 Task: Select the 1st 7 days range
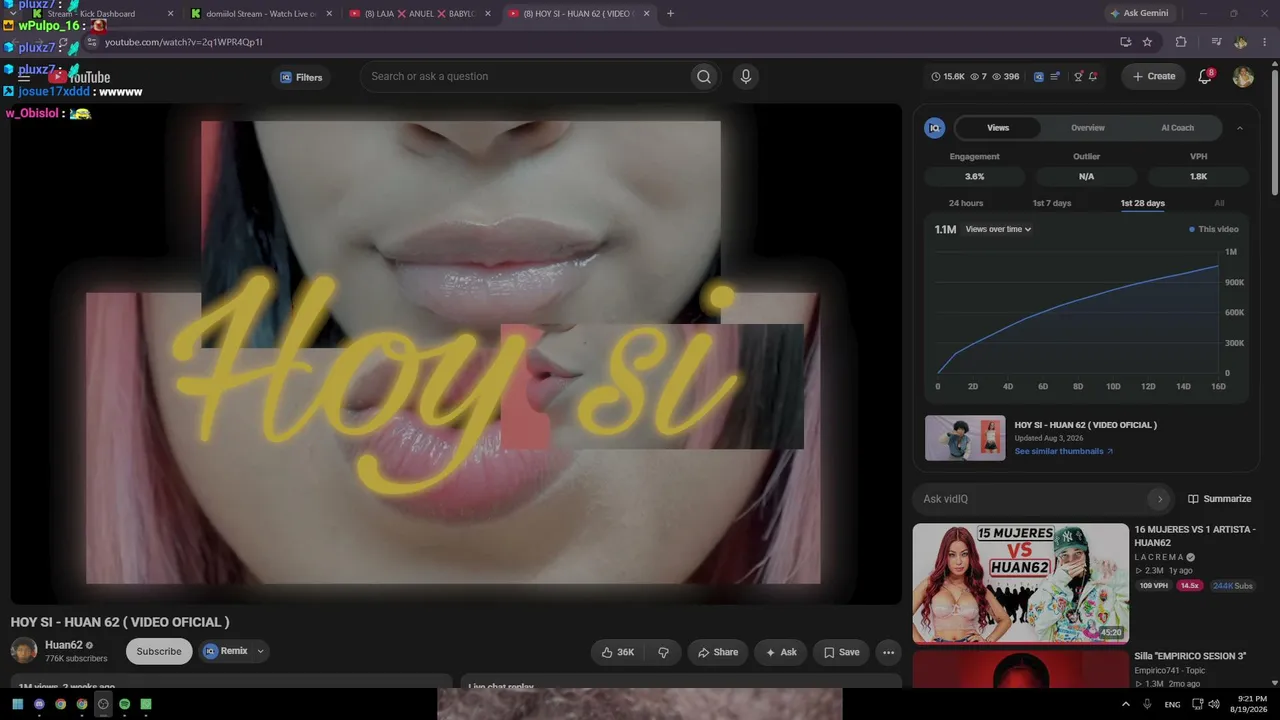pos(1052,203)
